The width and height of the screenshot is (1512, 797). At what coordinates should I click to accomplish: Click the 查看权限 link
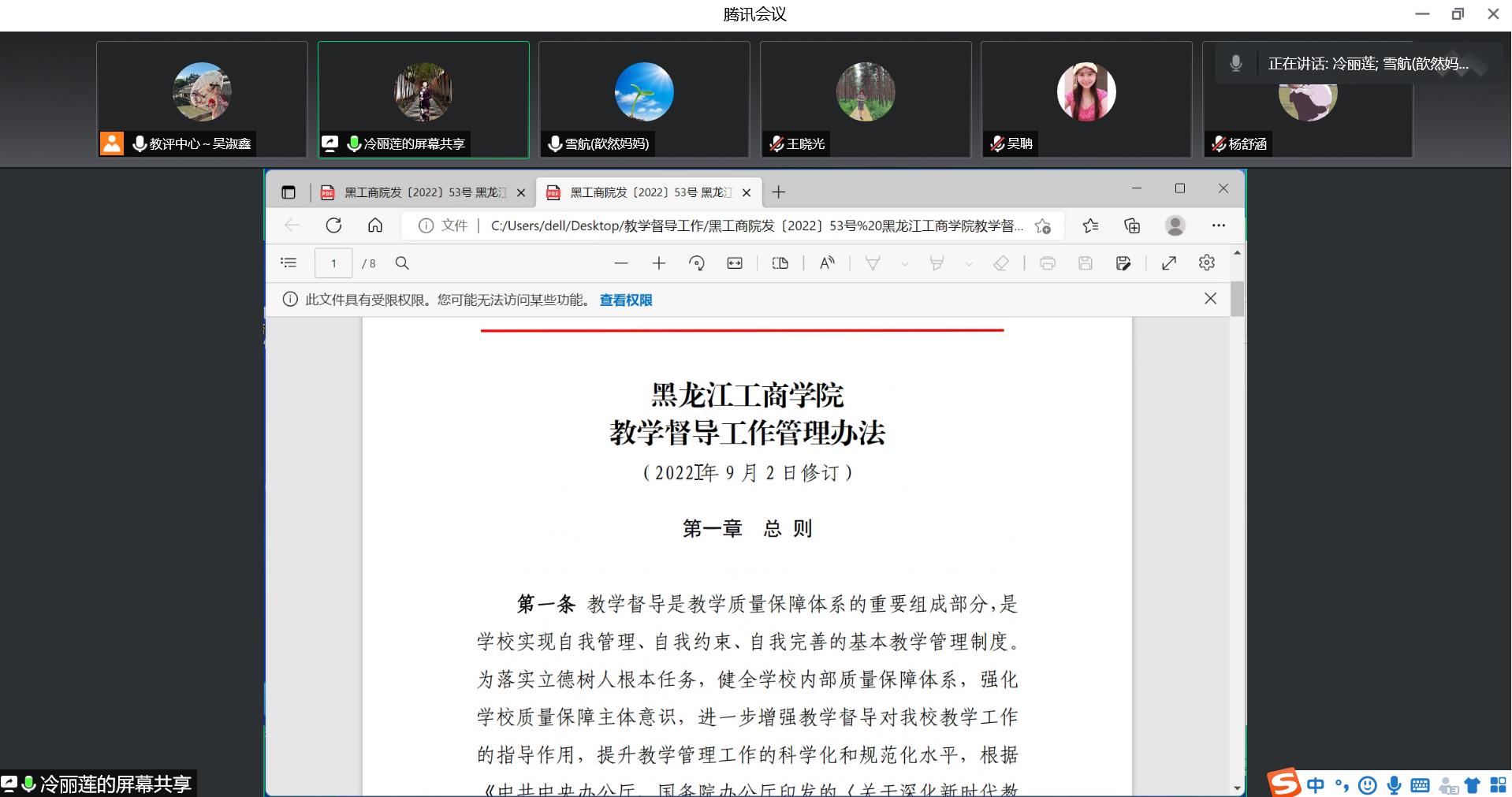[x=626, y=300]
